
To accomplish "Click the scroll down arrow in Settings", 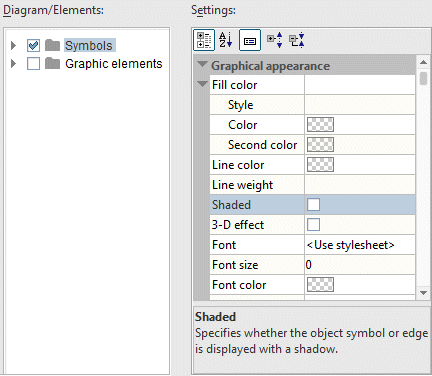I will (x=423, y=293).
